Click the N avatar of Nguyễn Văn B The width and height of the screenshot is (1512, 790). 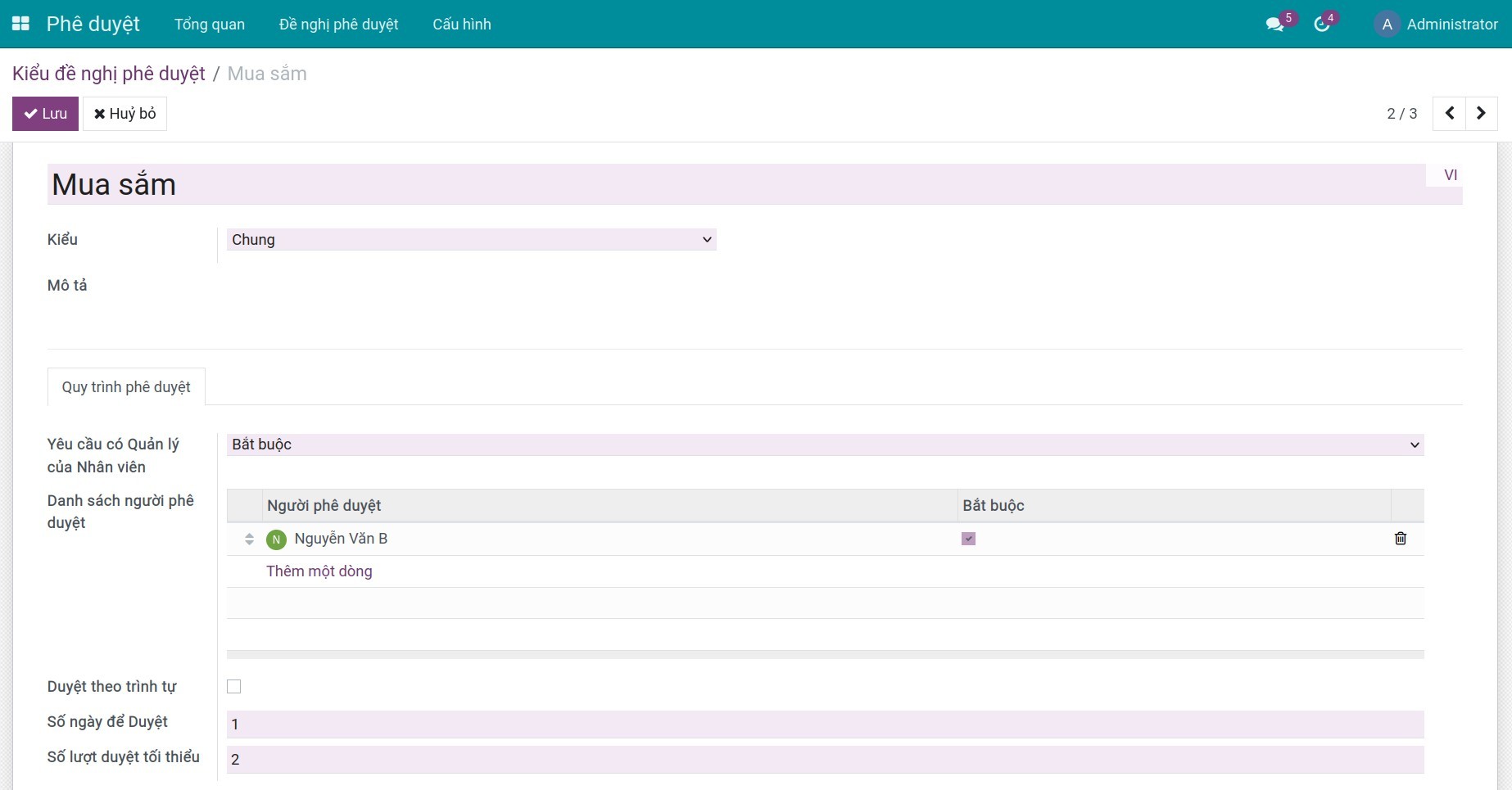[276, 539]
